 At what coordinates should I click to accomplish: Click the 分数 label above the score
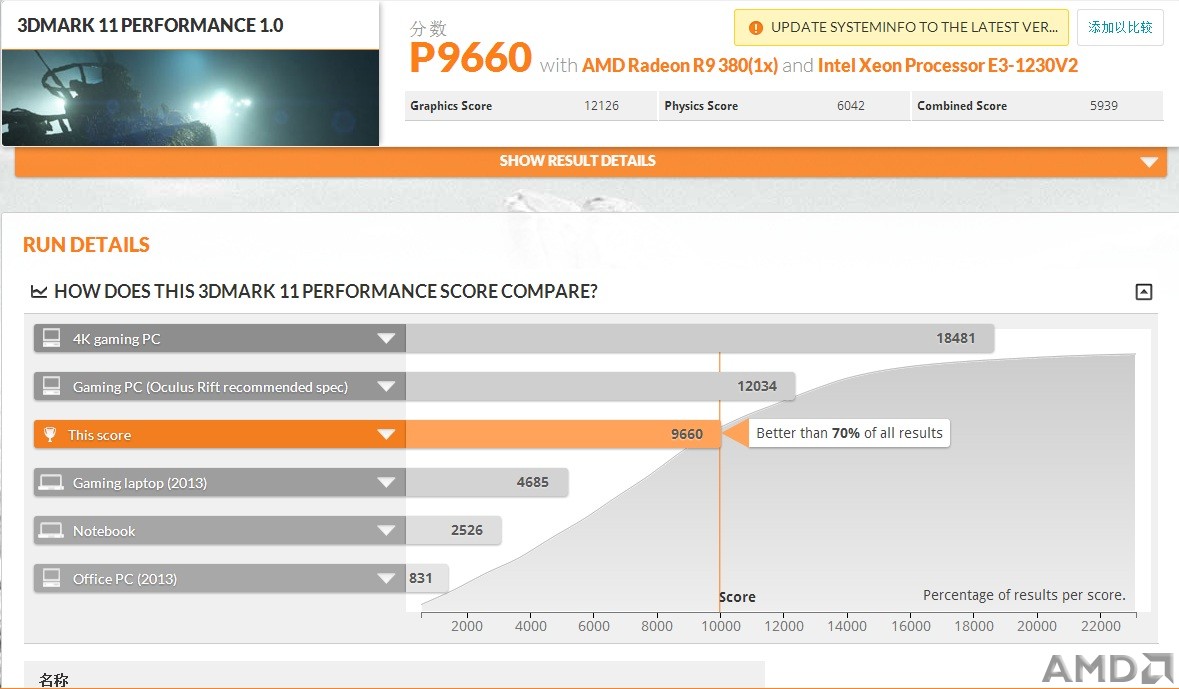pos(428,29)
